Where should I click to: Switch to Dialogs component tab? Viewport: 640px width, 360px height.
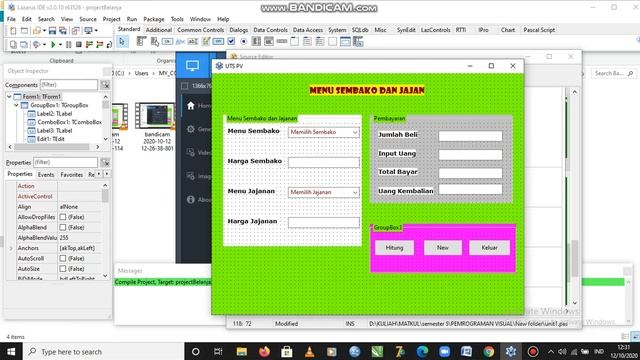tap(239, 30)
